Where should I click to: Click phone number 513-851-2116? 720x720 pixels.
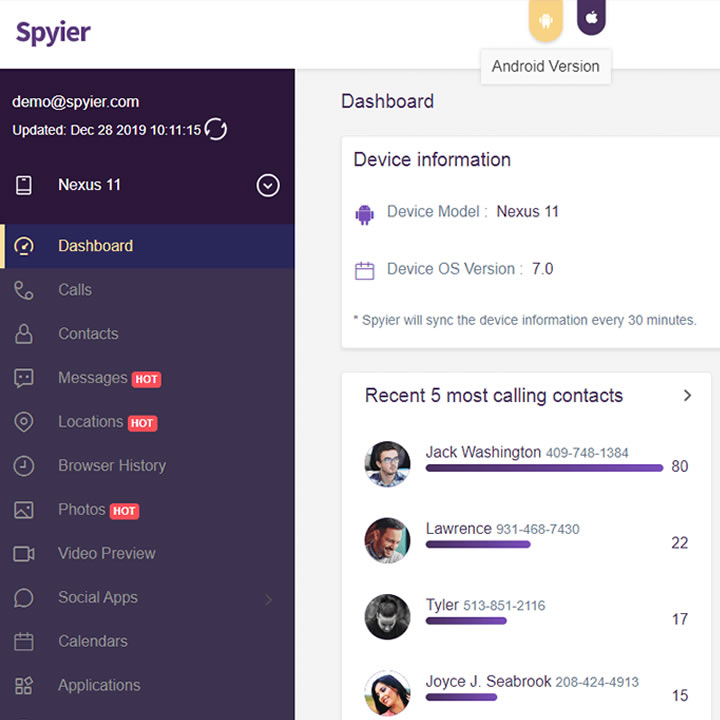(504, 606)
